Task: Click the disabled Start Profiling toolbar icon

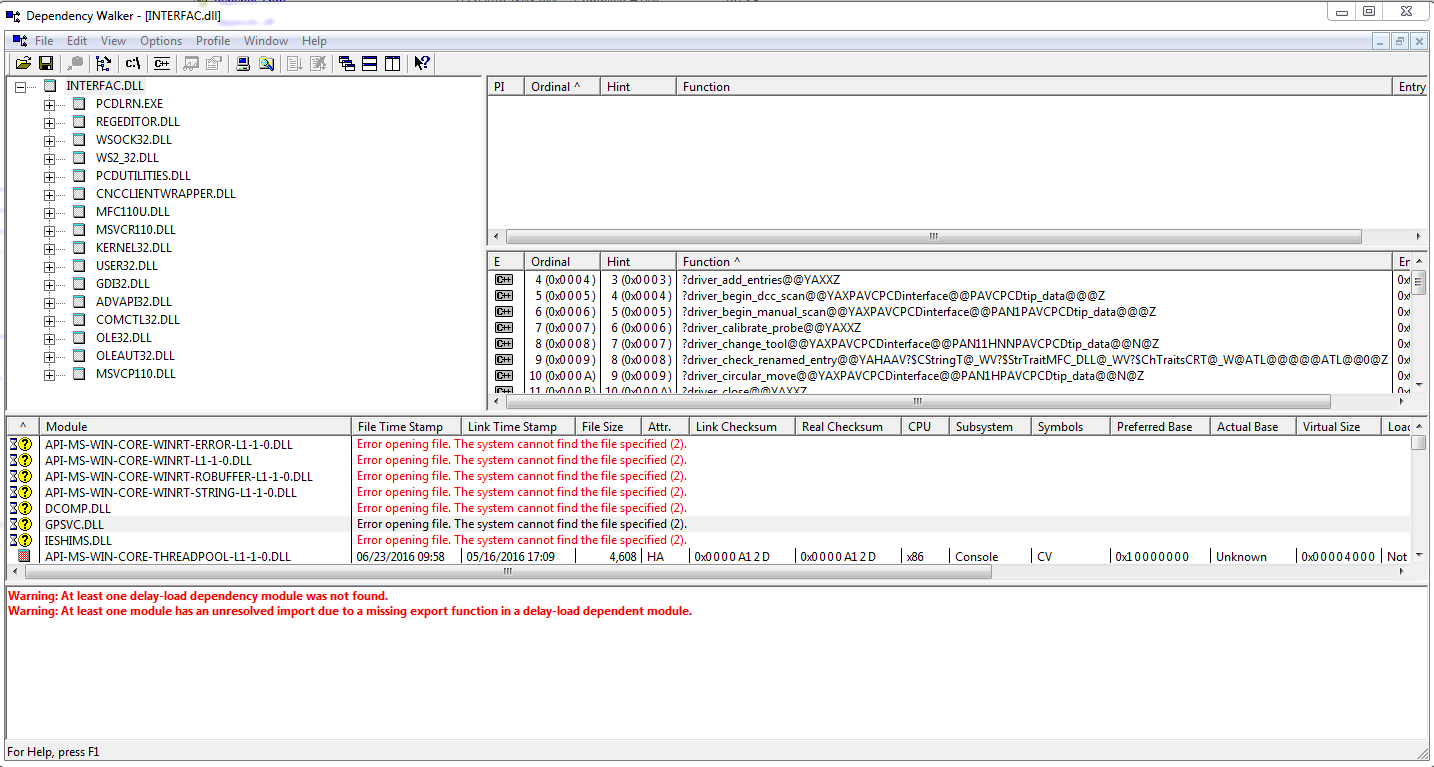Action: [x=295, y=63]
